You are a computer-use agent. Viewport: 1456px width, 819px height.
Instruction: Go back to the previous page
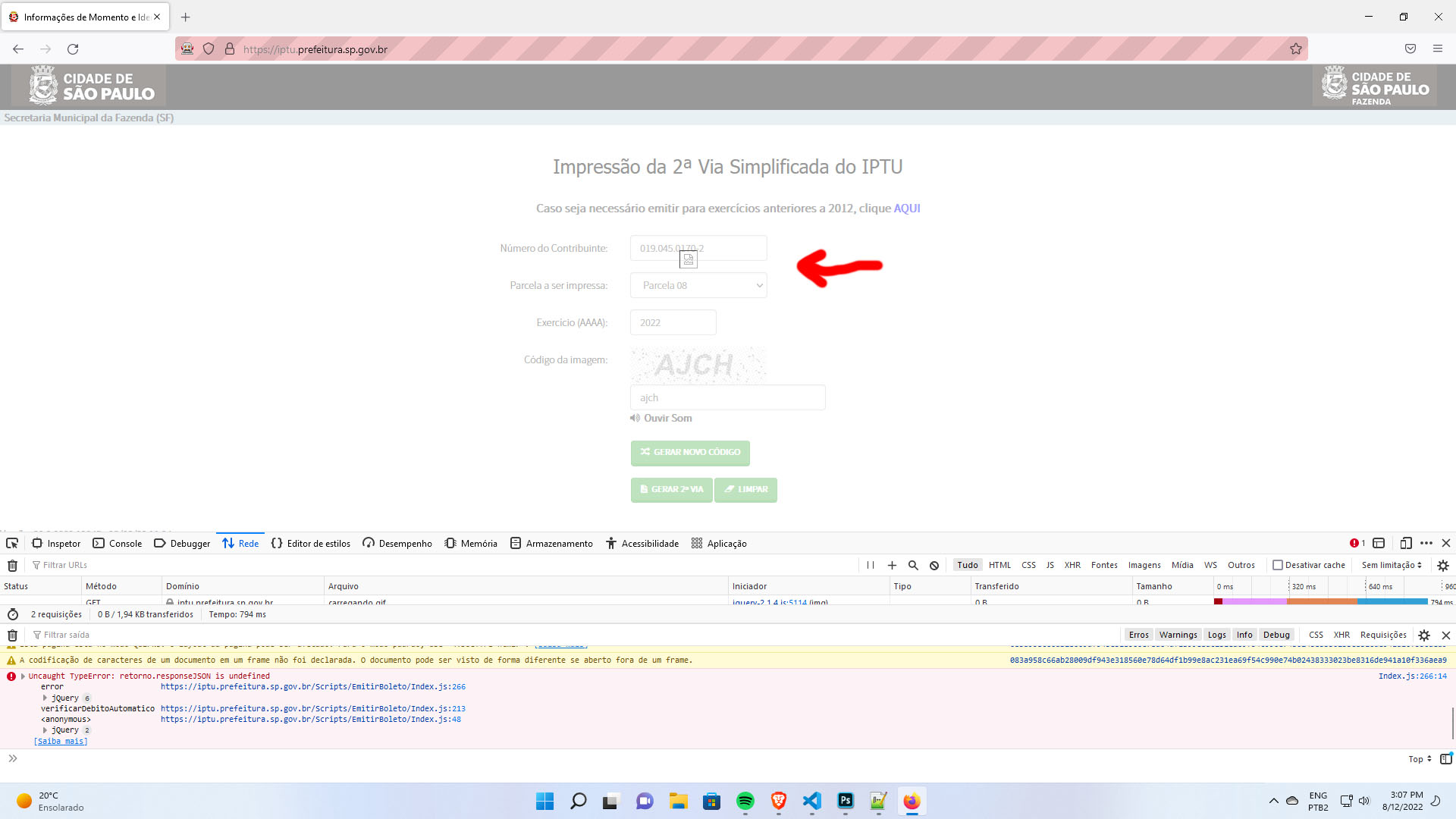point(18,49)
